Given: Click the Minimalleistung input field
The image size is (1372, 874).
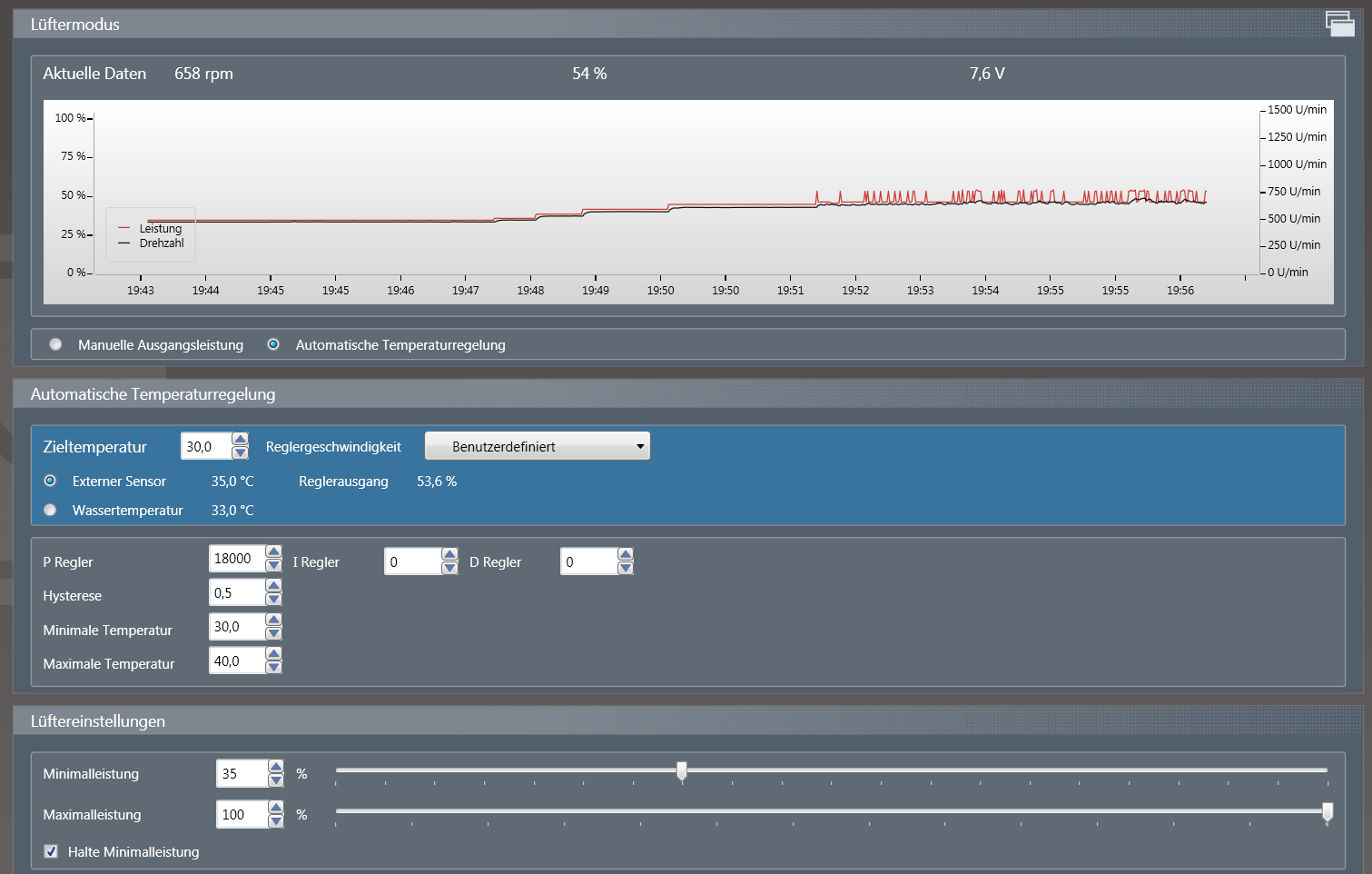Looking at the screenshot, I should coord(242,774).
